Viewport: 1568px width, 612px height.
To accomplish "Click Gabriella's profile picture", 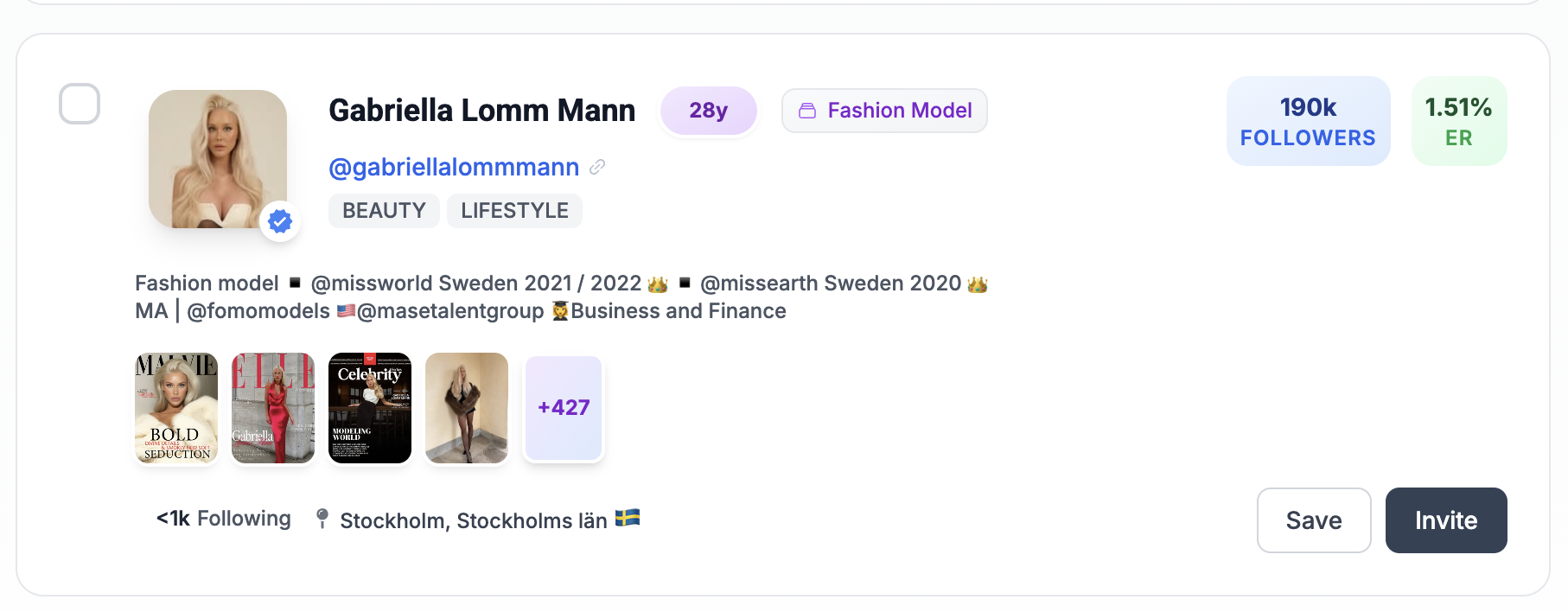I will coord(218,158).
